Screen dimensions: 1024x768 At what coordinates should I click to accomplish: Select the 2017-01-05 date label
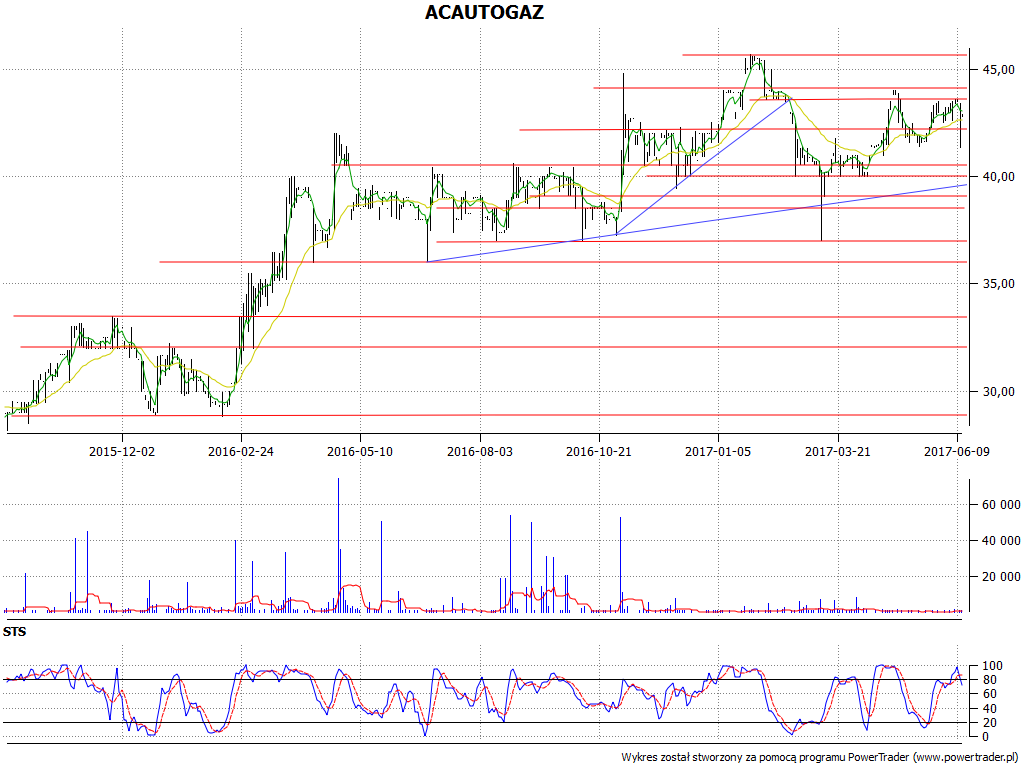point(718,451)
